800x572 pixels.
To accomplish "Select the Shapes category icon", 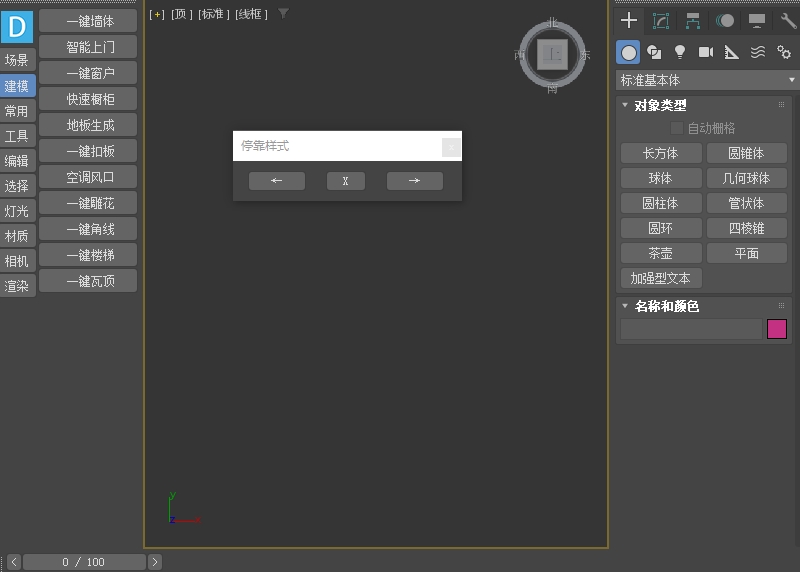I will coord(654,52).
